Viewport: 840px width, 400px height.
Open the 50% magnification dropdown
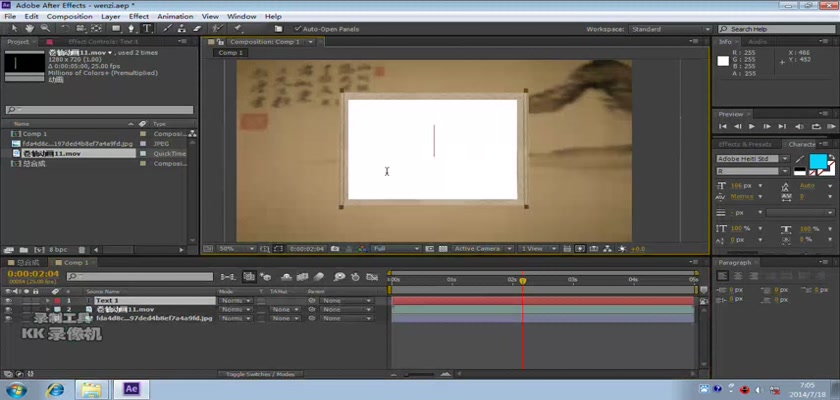coord(236,249)
